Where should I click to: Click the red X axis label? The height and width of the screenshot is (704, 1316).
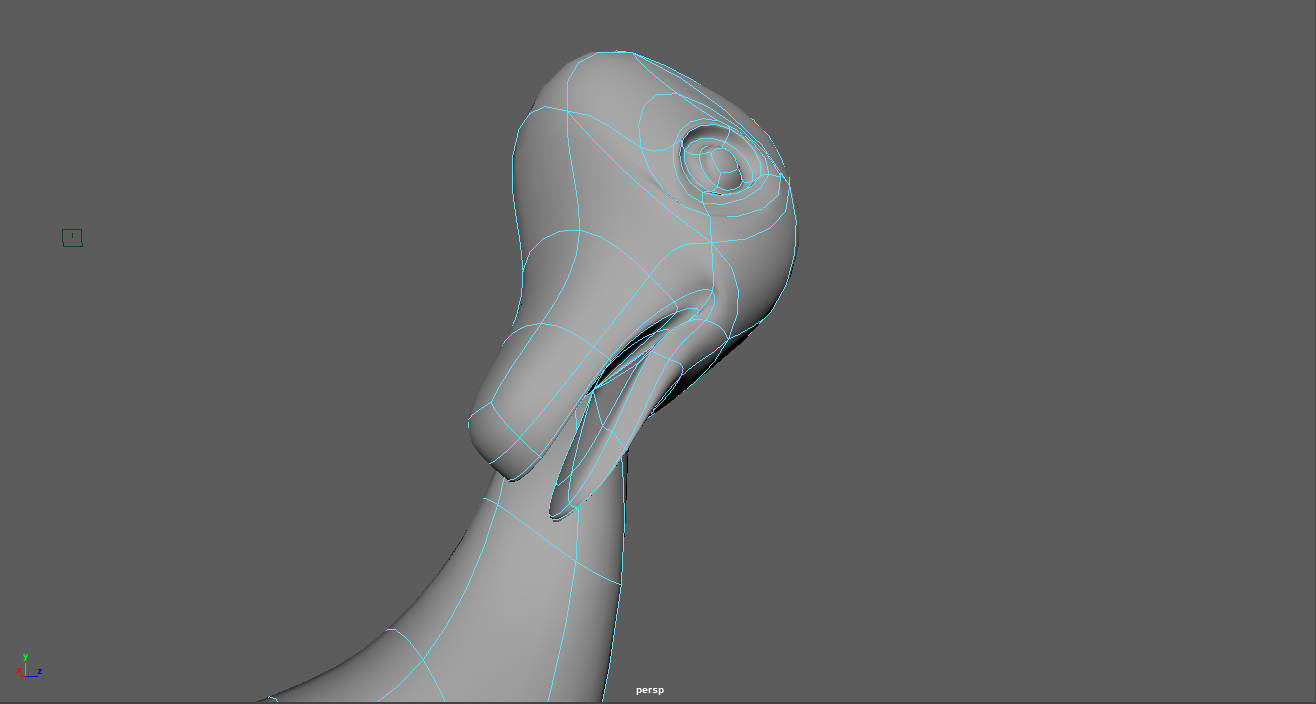point(19,671)
